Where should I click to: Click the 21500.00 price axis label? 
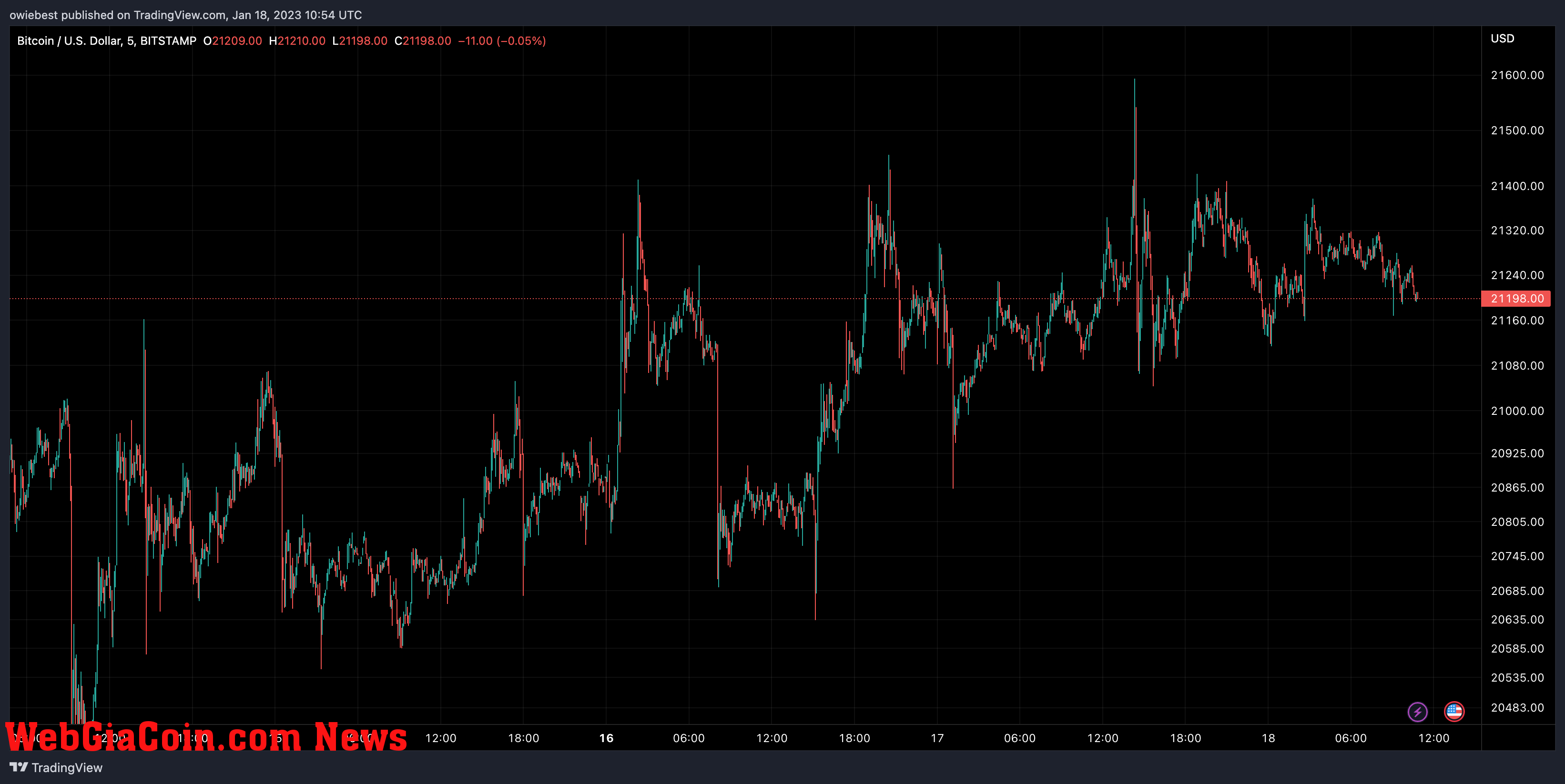tap(1517, 131)
